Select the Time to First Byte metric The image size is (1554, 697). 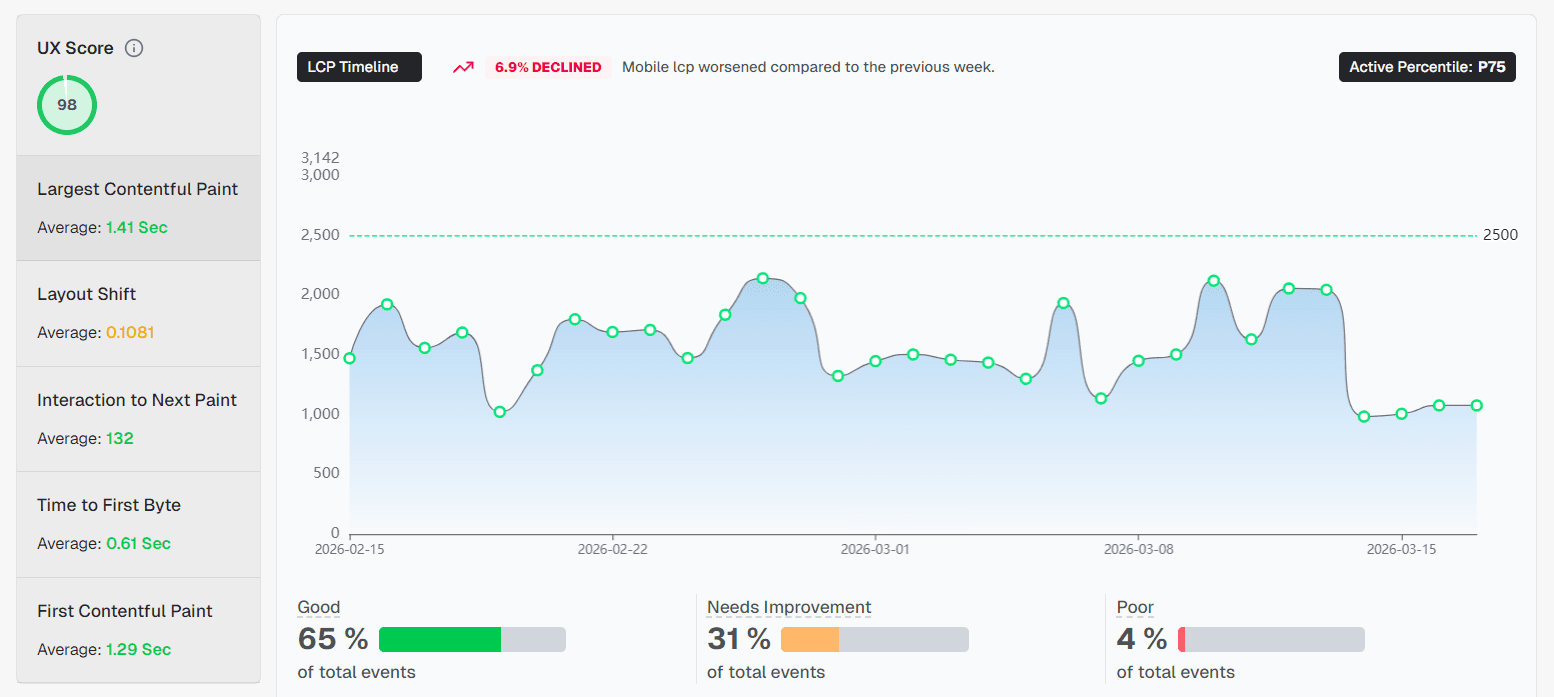point(138,524)
